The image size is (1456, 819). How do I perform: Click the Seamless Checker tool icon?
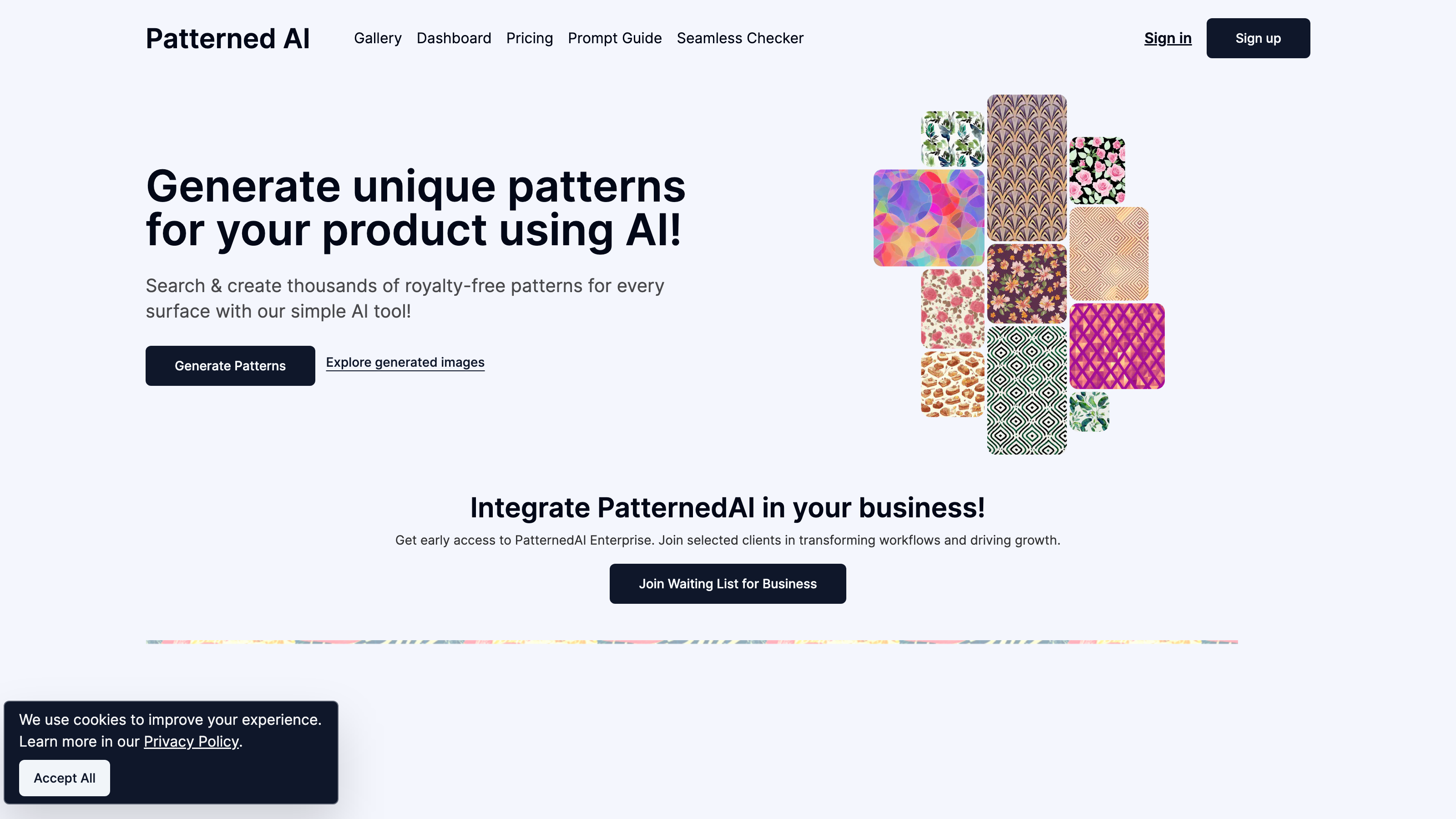tap(740, 38)
